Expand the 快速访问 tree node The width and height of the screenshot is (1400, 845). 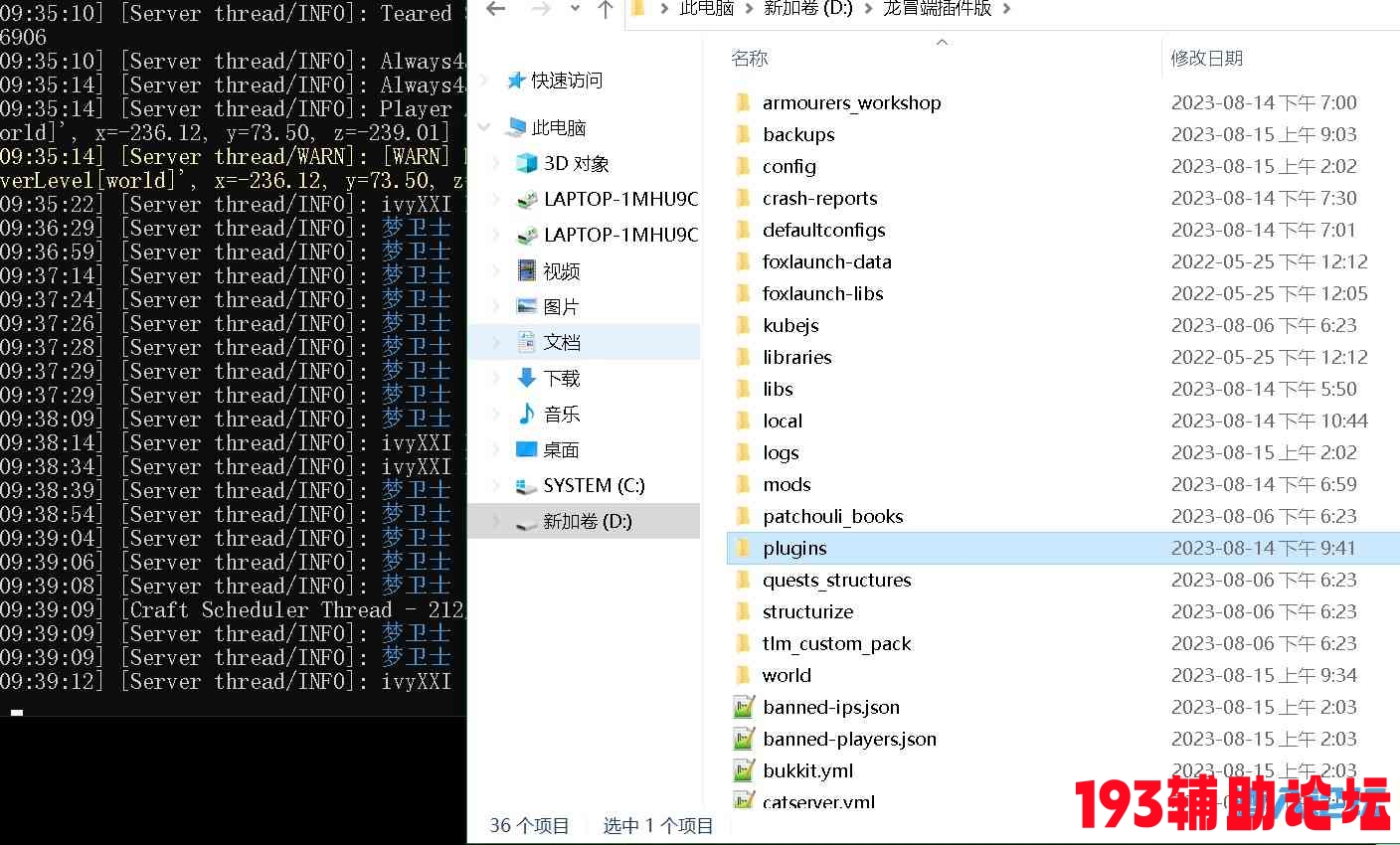point(485,81)
